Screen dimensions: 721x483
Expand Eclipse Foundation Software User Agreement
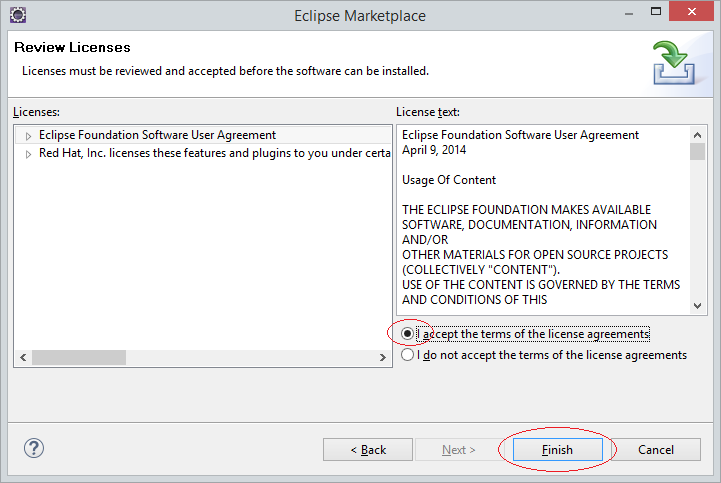click(x=29, y=136)
